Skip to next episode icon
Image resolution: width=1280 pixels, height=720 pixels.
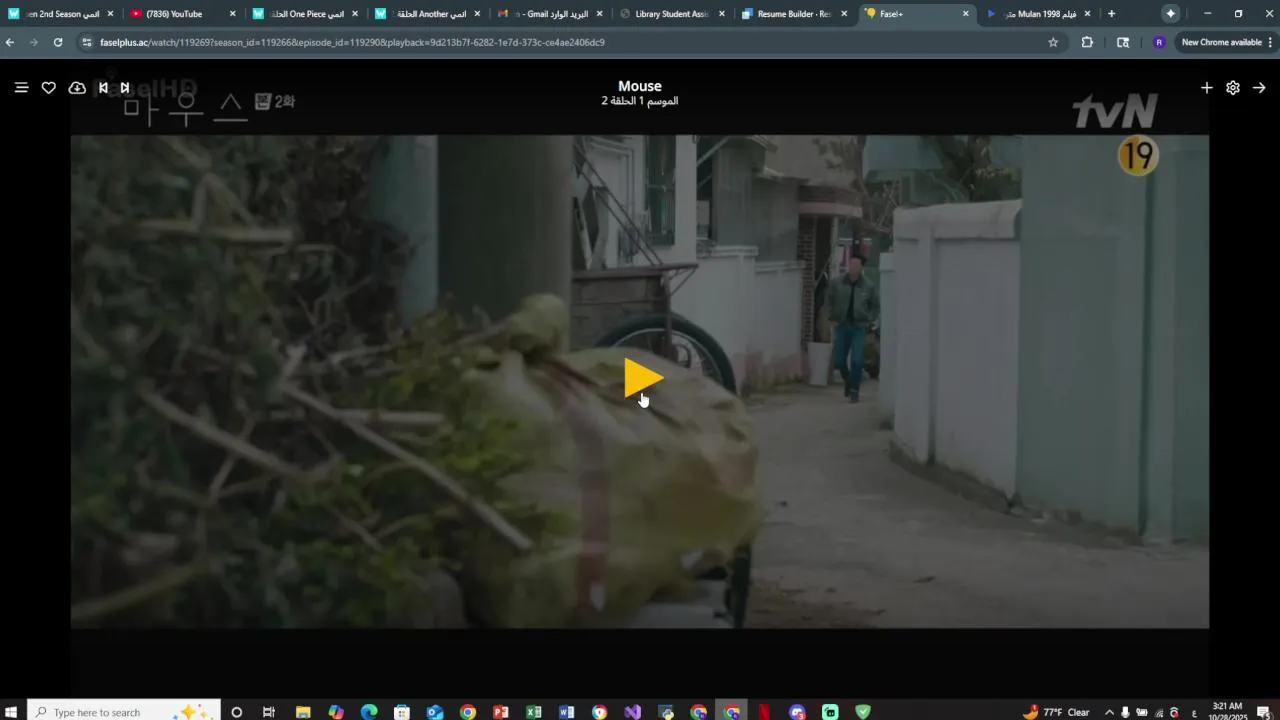tap(125, 88)
